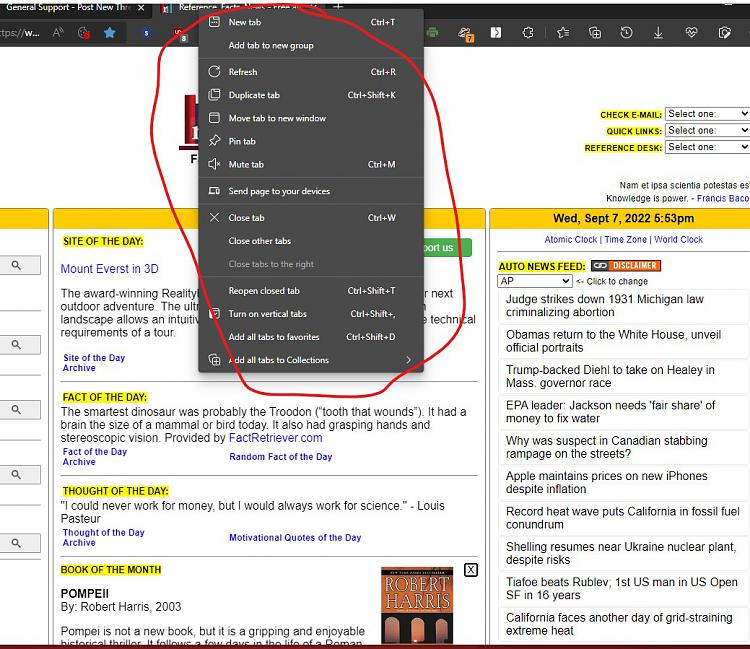Click the blue circular S extension icon
Viewport: 750px width, 649px height.
pos(146,33)
